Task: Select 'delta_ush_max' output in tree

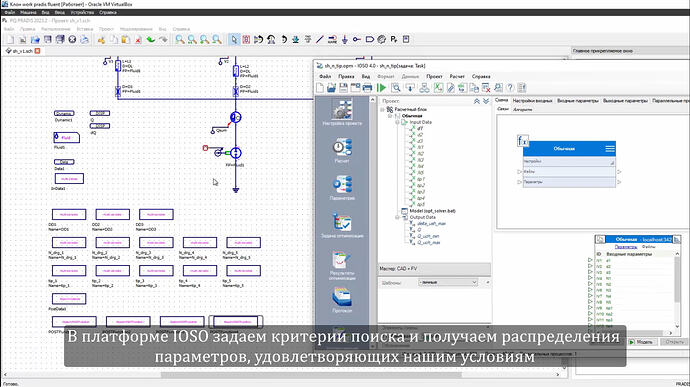Action: (431, 224)
